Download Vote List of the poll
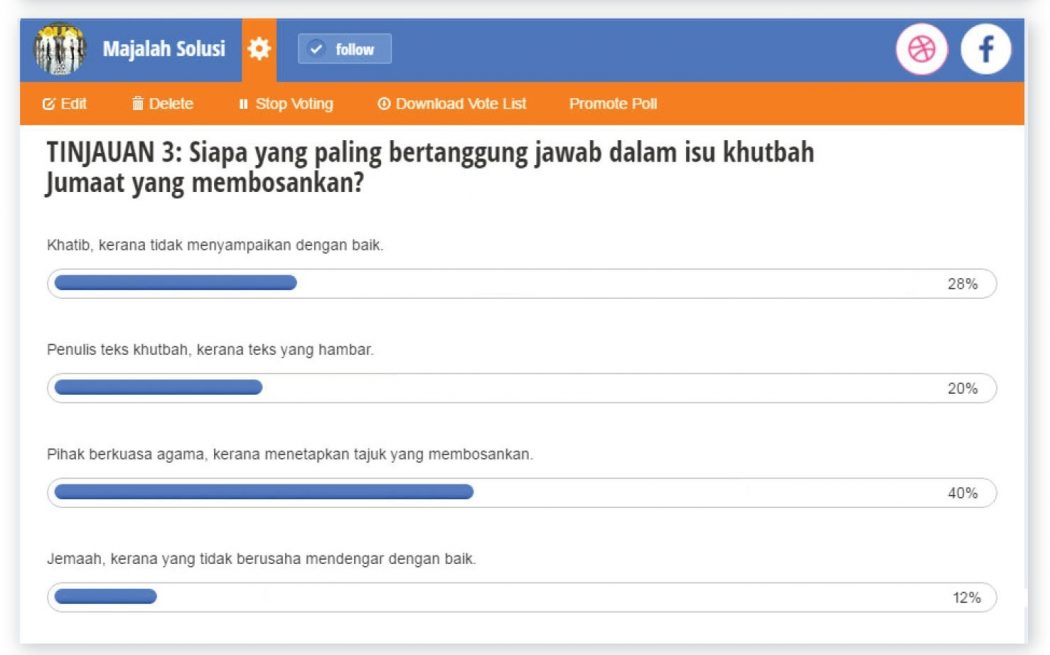This screenshot has height=655, width=1050. 460,104
